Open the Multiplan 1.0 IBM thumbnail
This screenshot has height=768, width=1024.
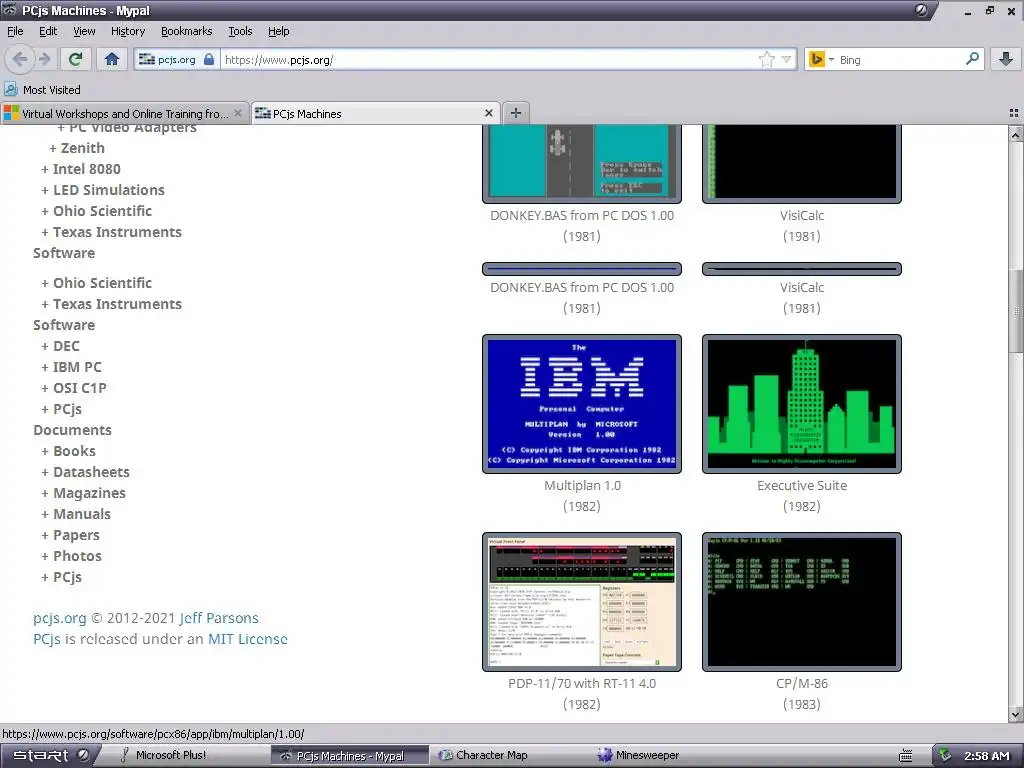coord(582,404)
